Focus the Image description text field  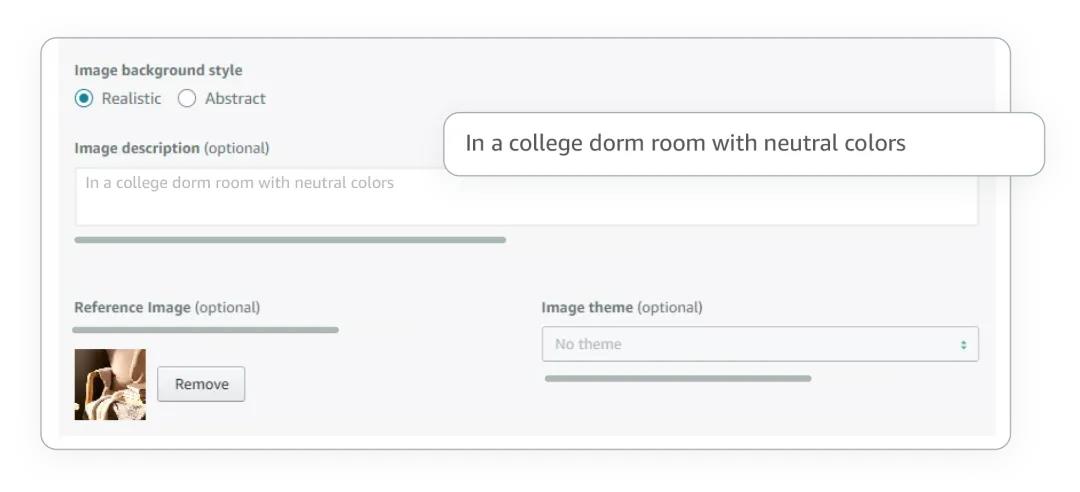526,205
